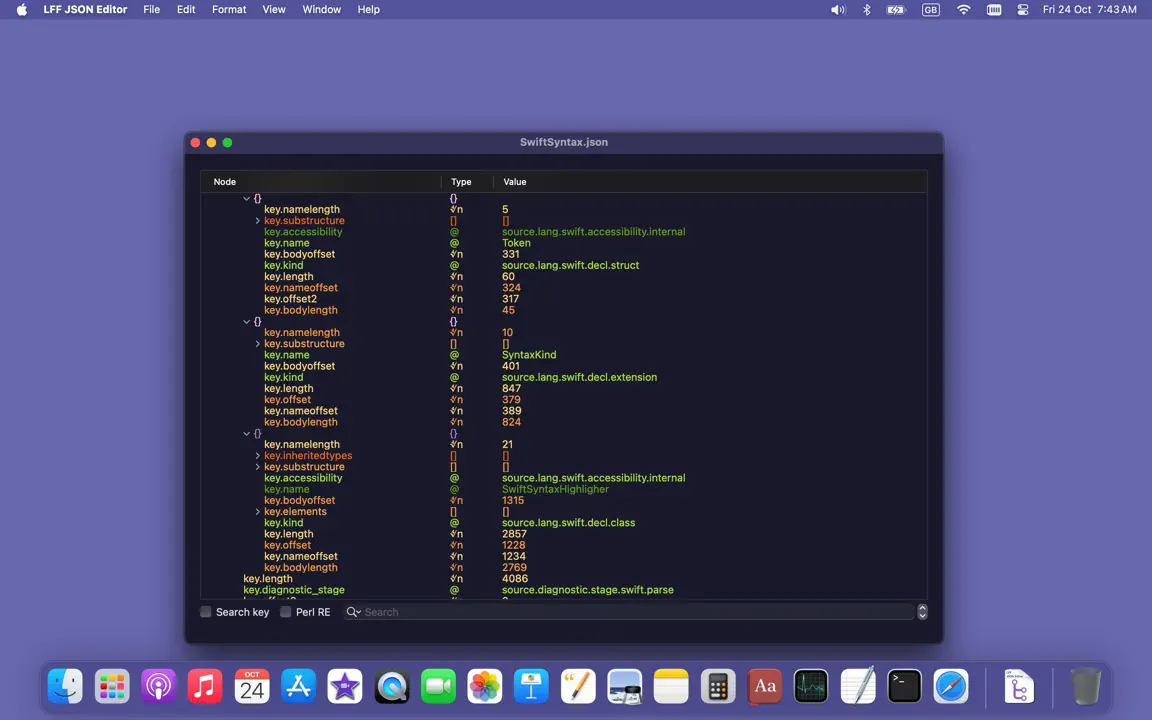Viewport: 1152px width, 720px height.
Task: Launch Safari from the dock
Action: [x=951, y=686]
